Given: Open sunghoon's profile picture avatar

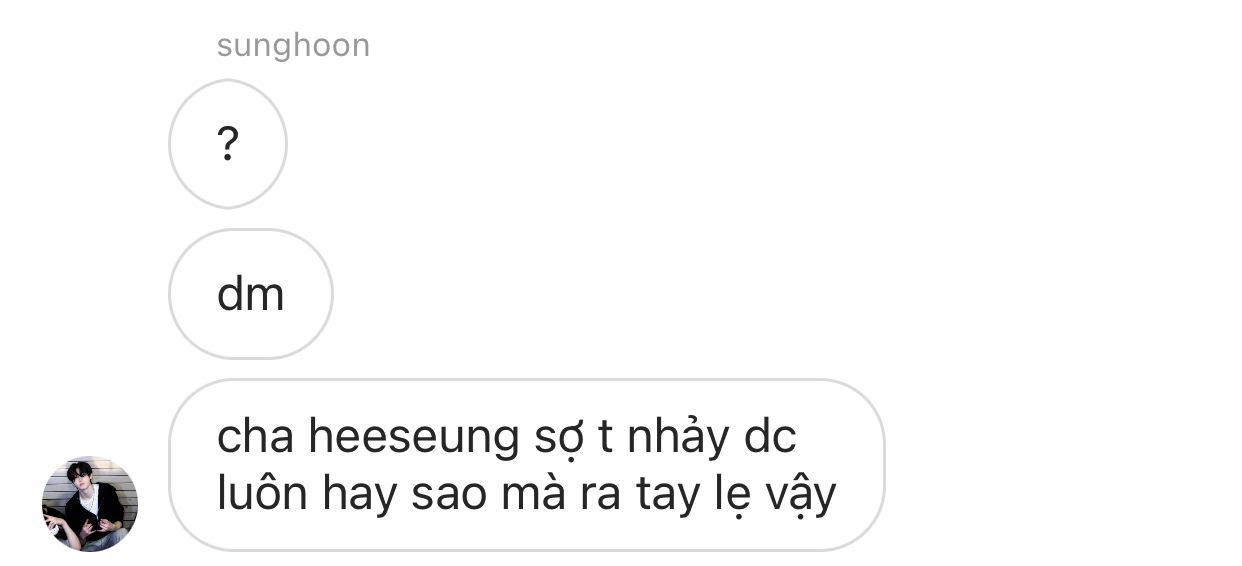Looking at the screenshot, I should point(90,504).
